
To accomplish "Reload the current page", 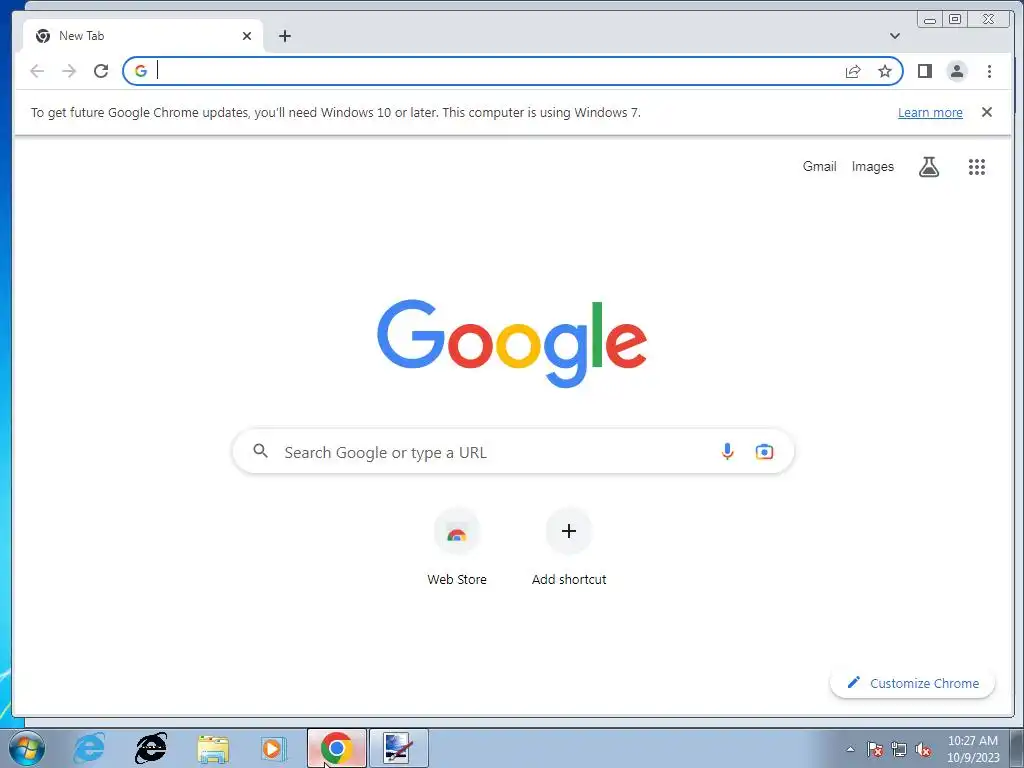I will coord(101,71).
